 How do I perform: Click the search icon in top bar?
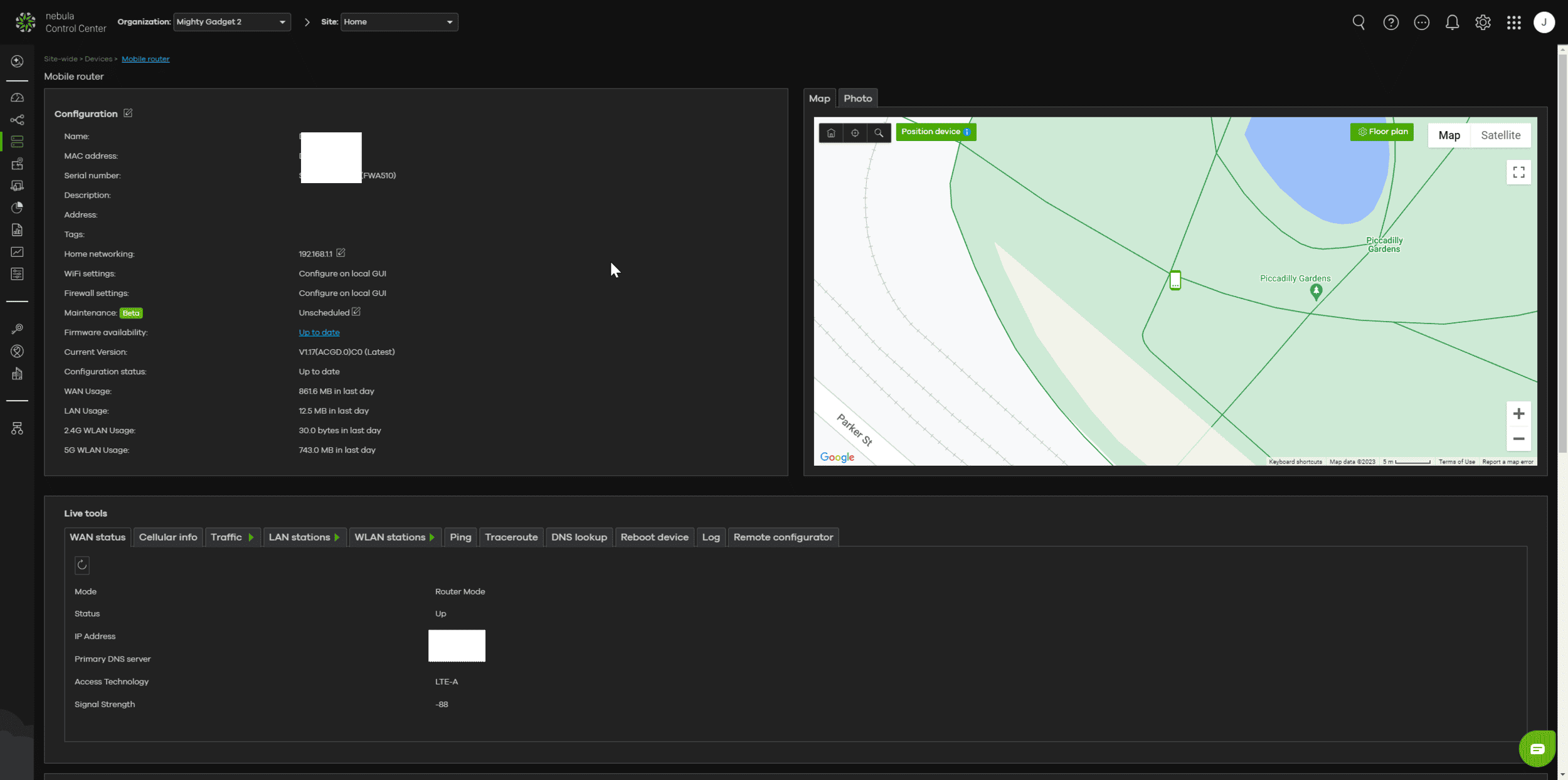(x=1359, y=23)
